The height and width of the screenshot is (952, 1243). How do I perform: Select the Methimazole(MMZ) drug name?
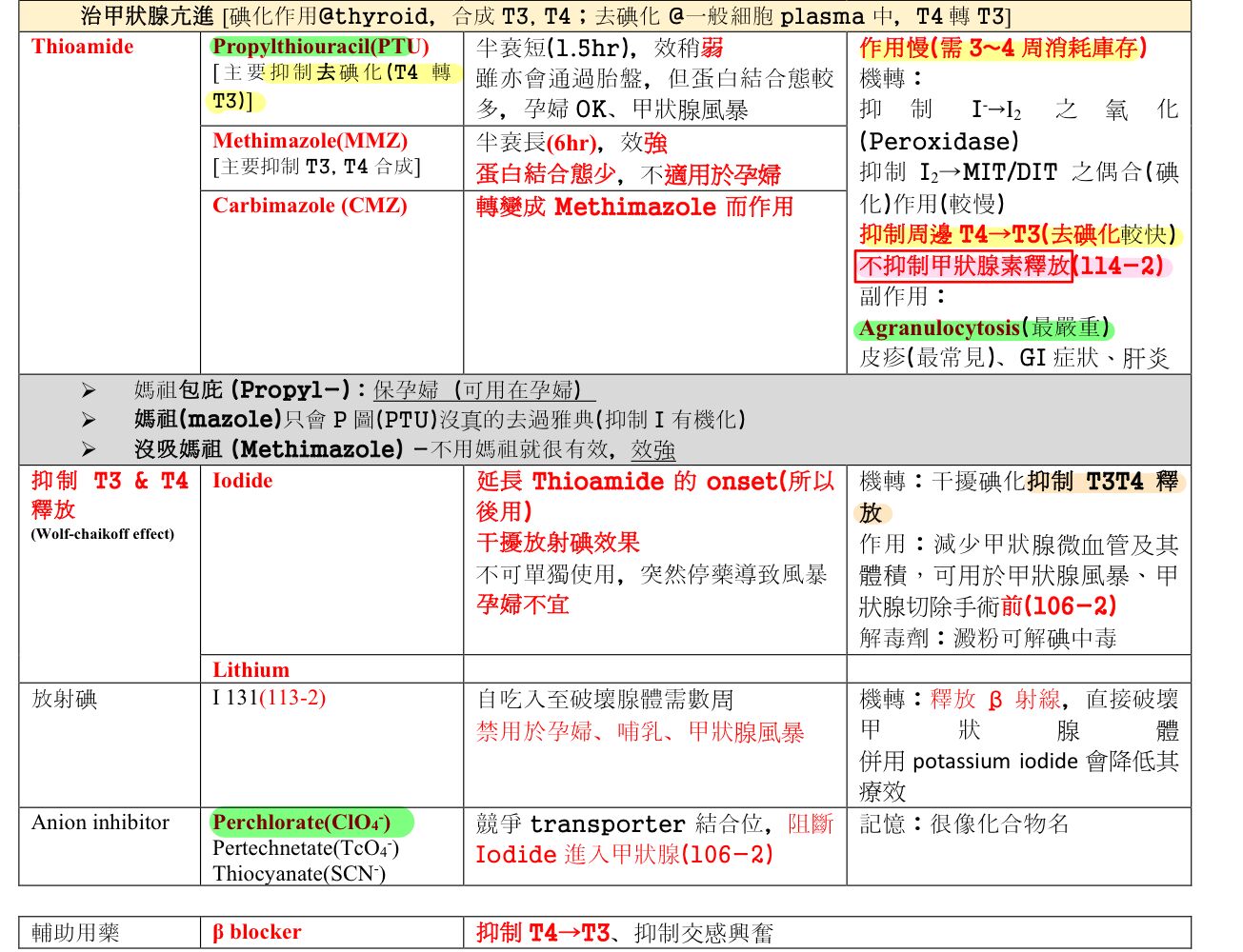point(310,141)
